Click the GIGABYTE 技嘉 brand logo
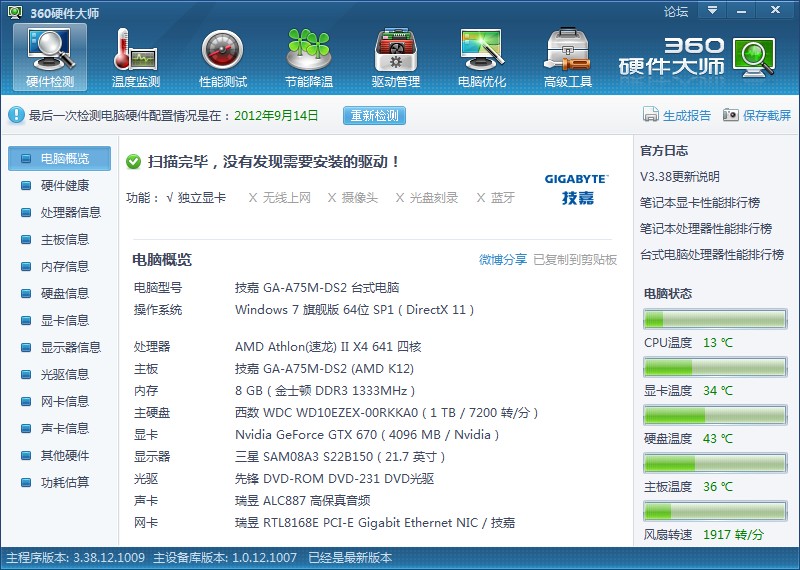Screen dimensions: 800x570 click(x=577, y=189)
